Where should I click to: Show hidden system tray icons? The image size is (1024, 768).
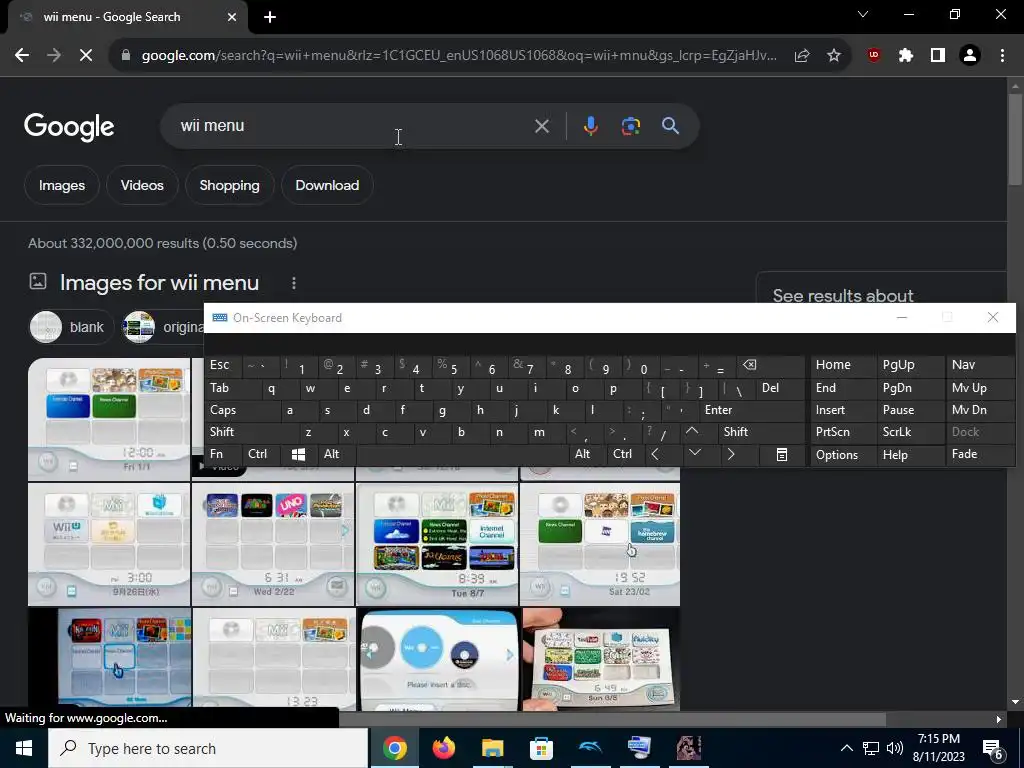pos(846,748)
